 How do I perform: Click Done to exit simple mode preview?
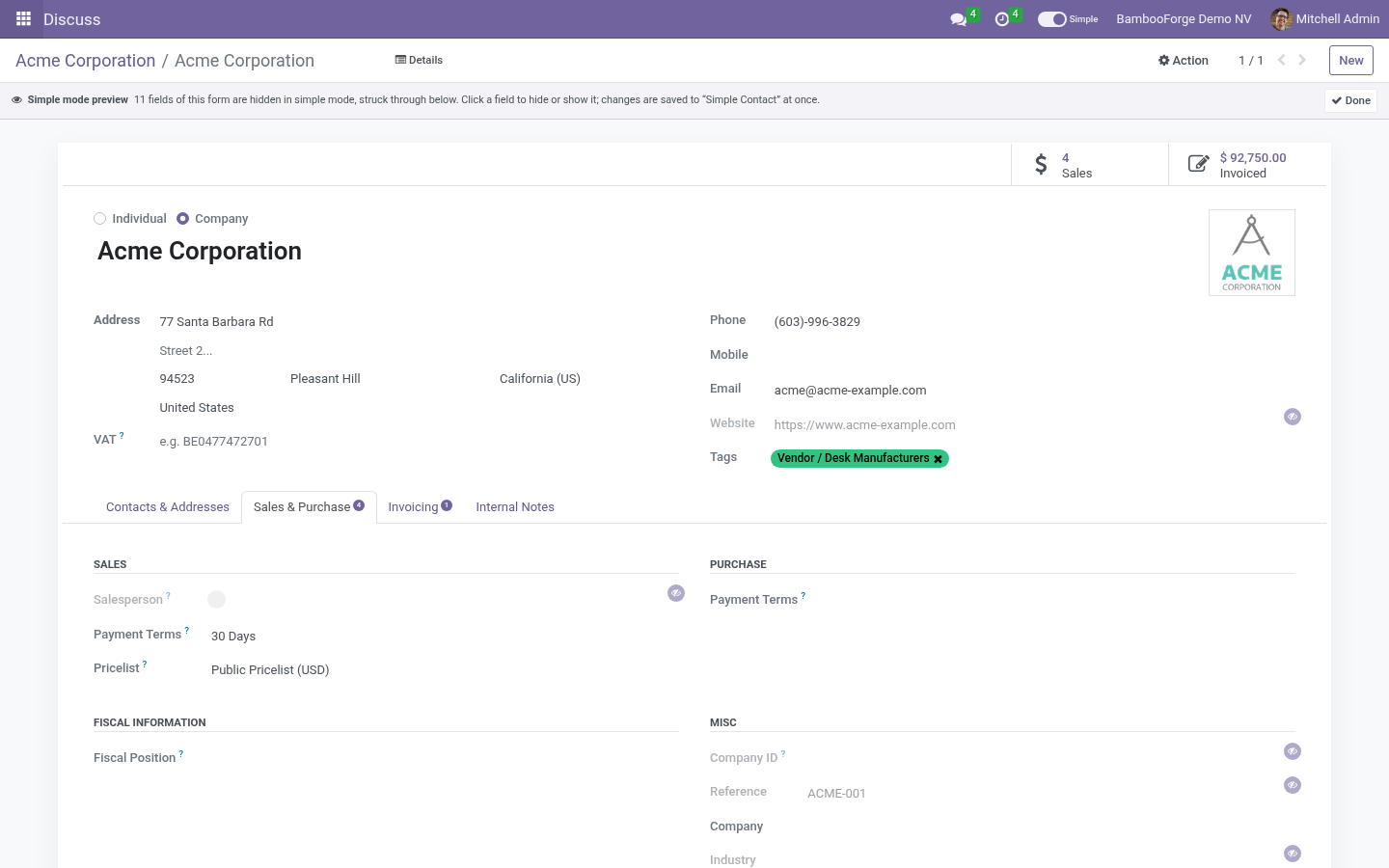coord(1350,100)
